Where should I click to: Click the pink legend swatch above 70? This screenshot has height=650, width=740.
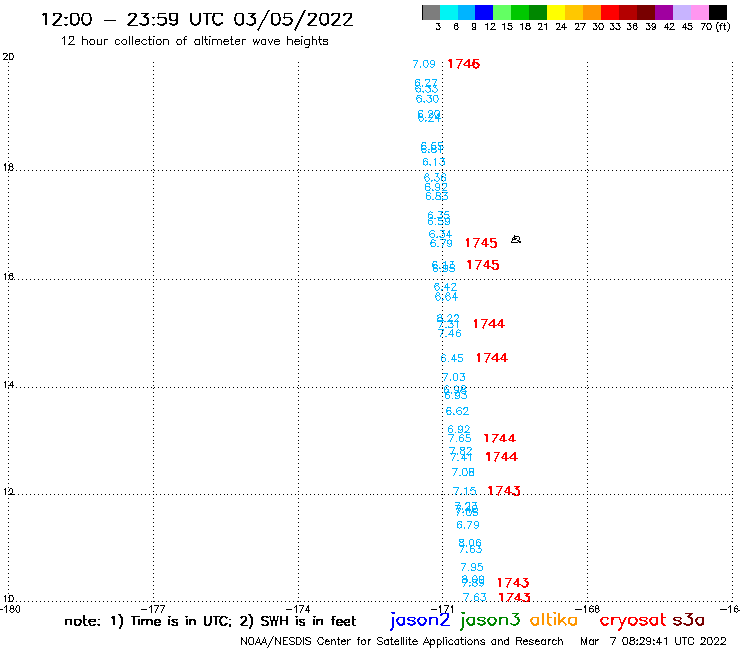point(699,12)
